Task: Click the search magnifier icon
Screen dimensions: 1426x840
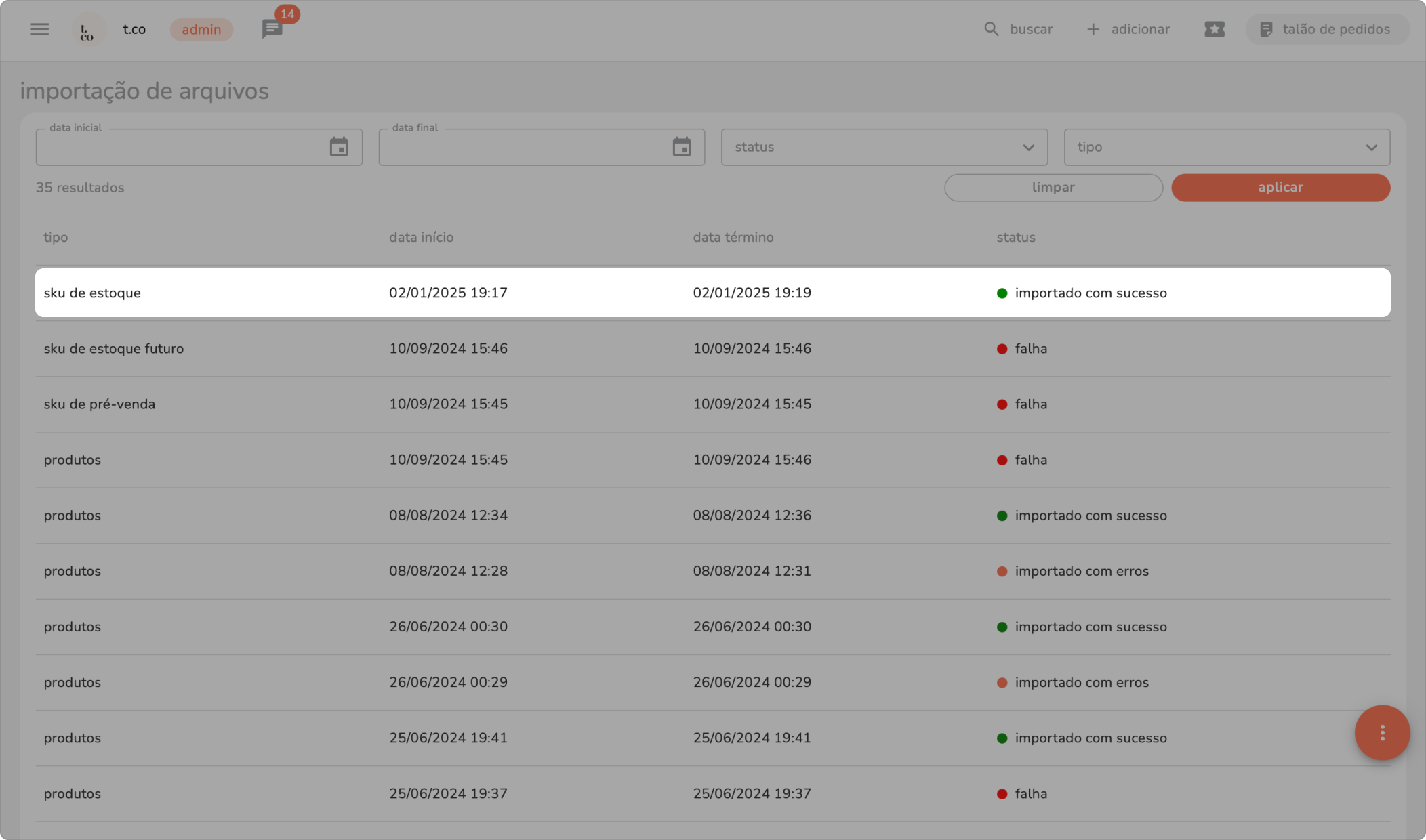Action: [x=991, y=29]
